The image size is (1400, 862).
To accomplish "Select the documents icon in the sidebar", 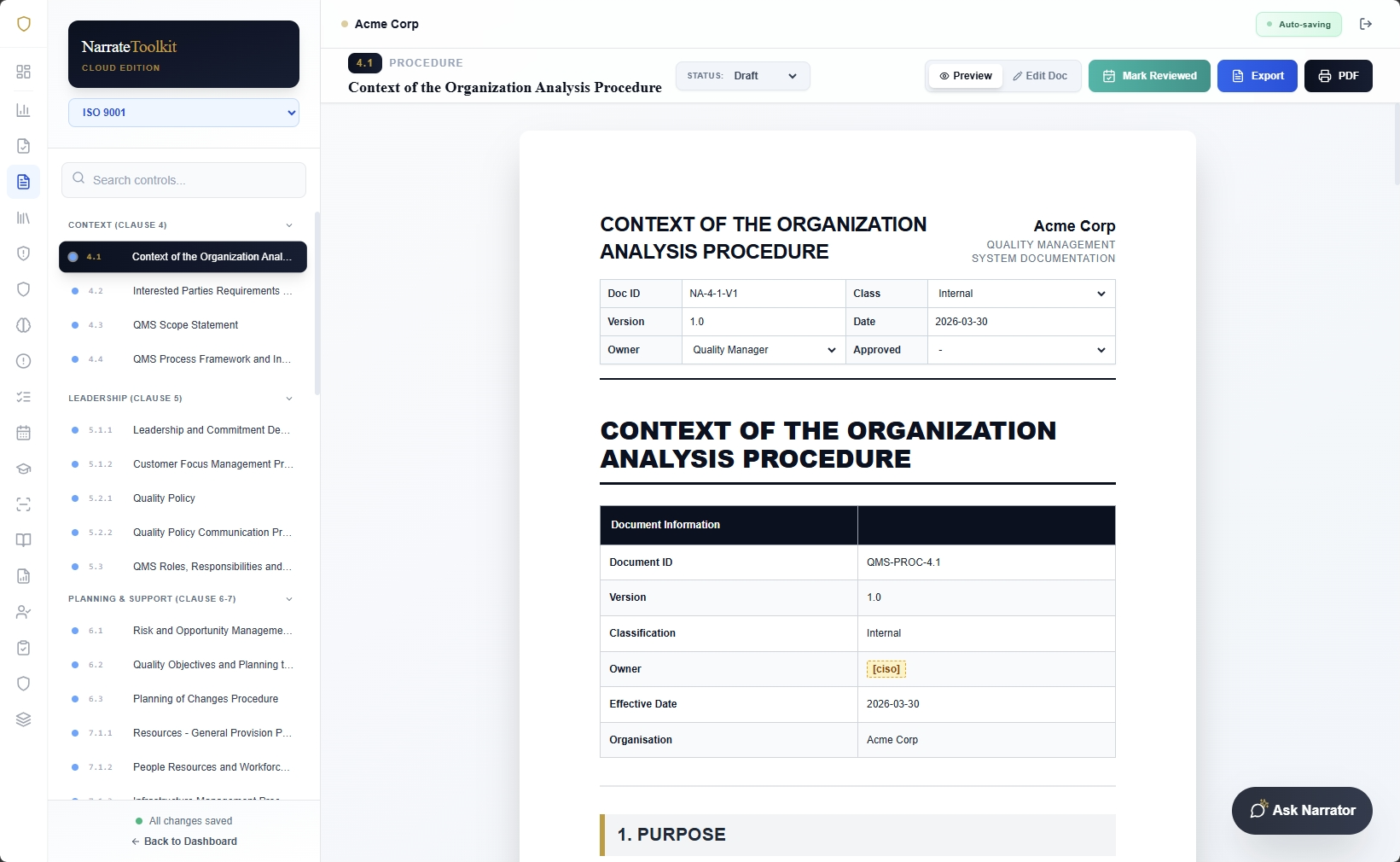I will click(23, 182).
